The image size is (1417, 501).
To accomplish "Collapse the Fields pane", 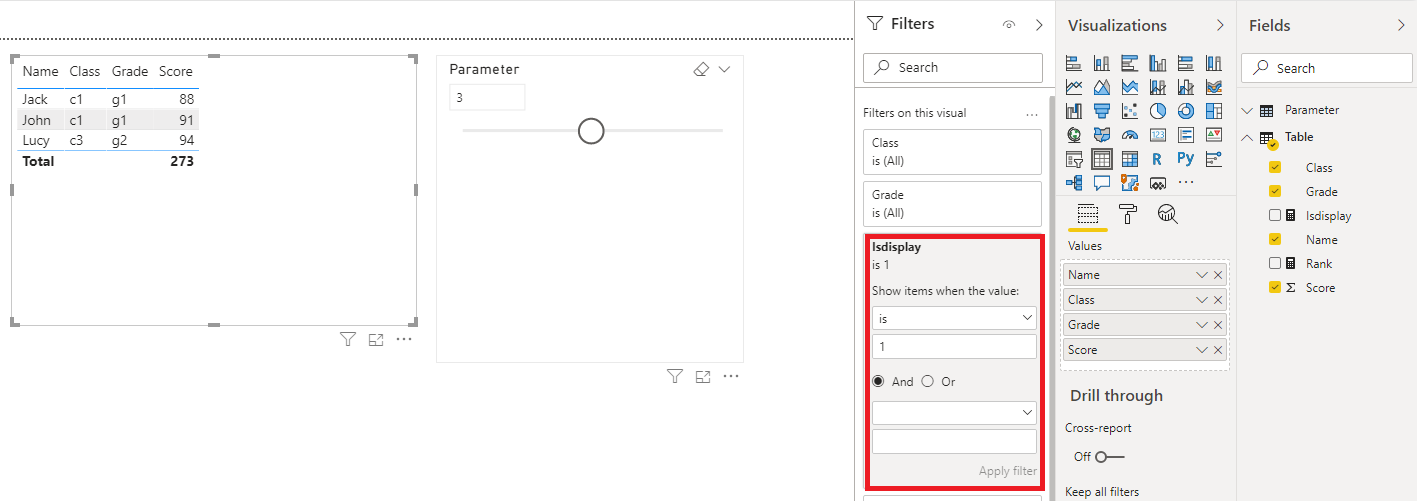I will [x=1401, y=25].
